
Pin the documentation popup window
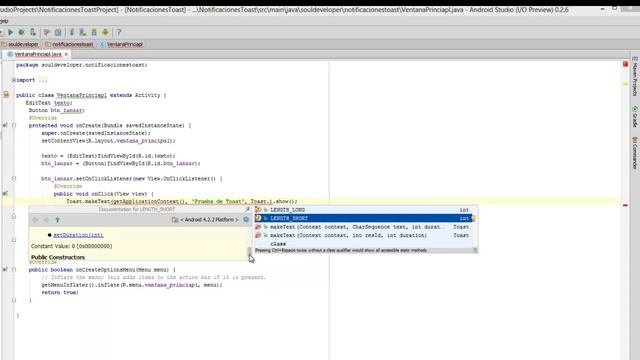[x=247, y=209]
